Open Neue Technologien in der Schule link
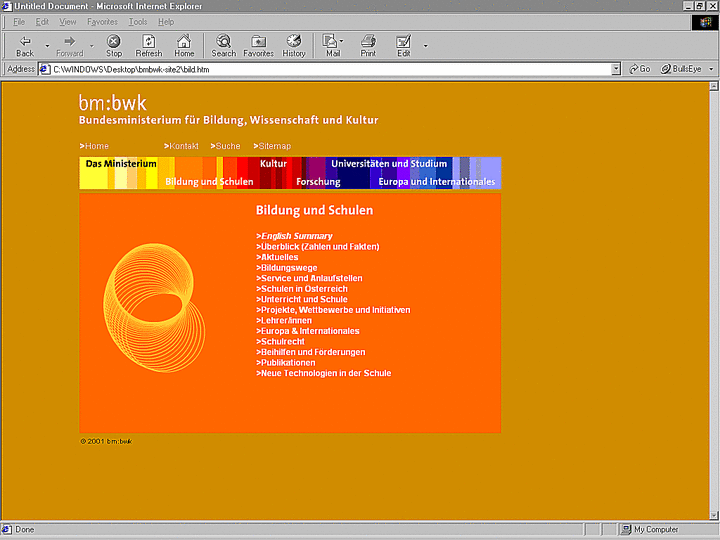This screenshot has width=720, height=540. coord(323,373)
